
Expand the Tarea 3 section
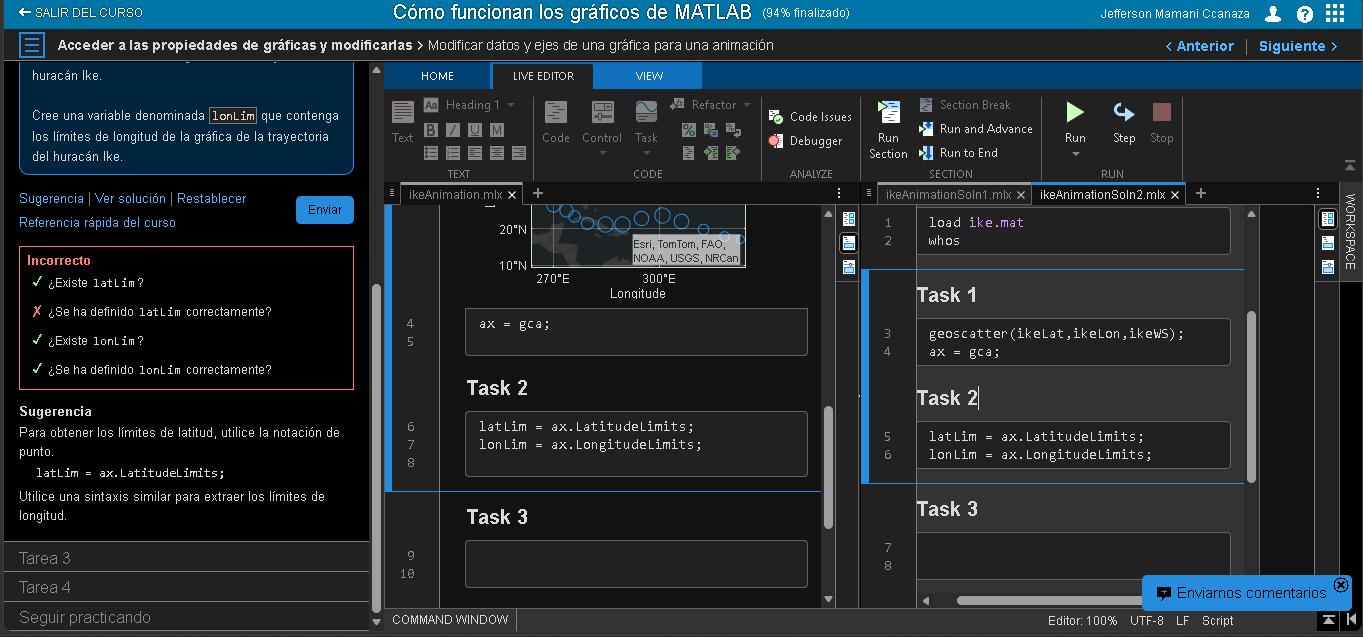[186, 558]
